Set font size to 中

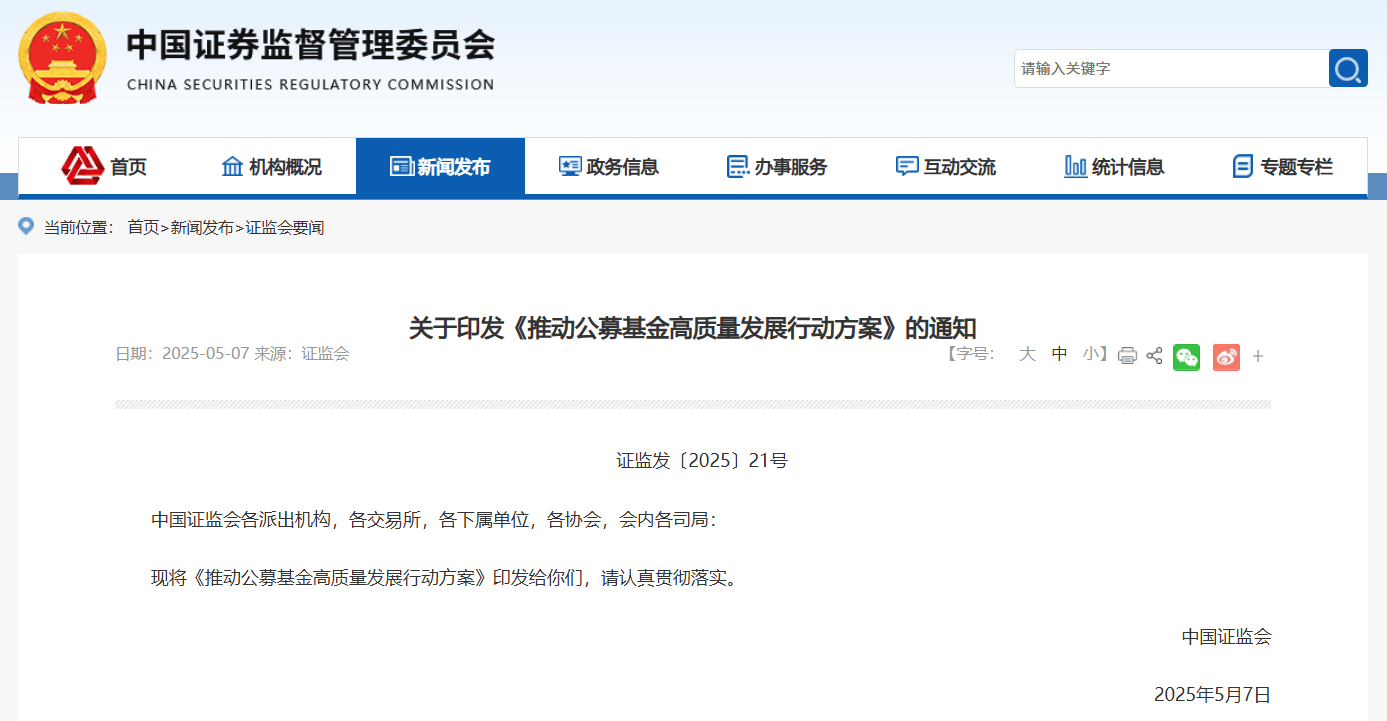[x=1059, y=354]
